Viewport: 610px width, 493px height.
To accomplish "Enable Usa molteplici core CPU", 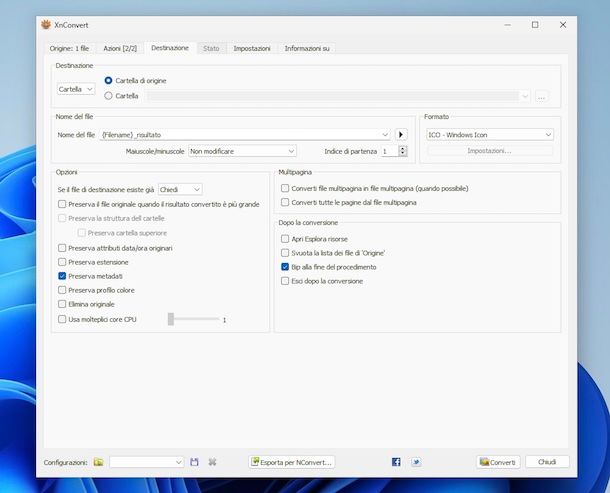I will (x=62, y=319).
